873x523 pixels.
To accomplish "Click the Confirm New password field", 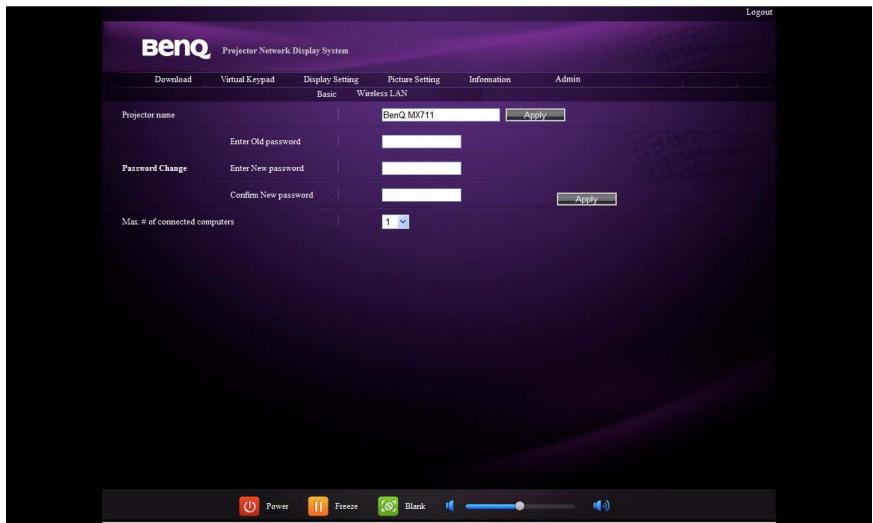I will (x=421, y=195).
